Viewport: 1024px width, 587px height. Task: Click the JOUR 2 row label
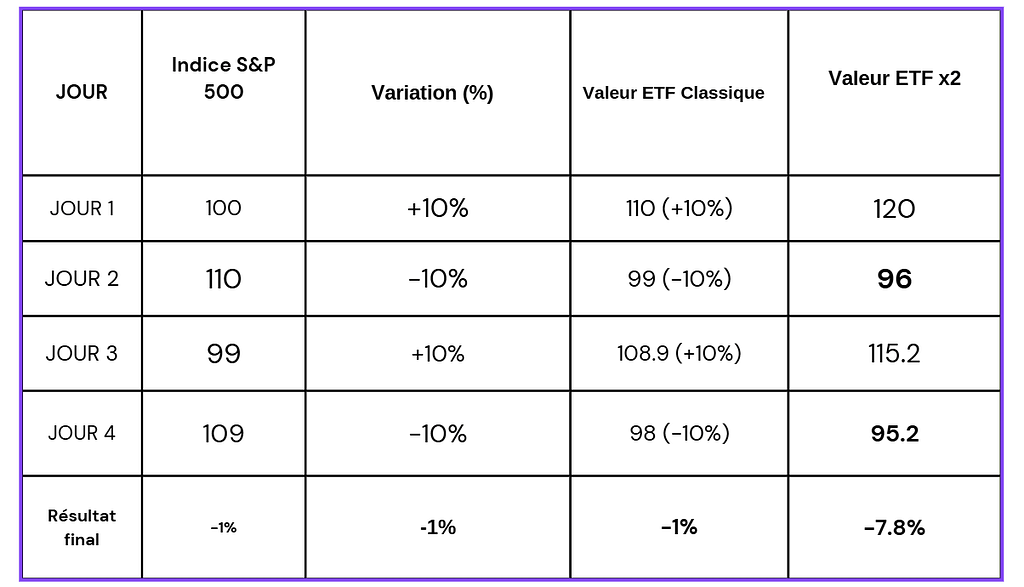click(82, 278)
